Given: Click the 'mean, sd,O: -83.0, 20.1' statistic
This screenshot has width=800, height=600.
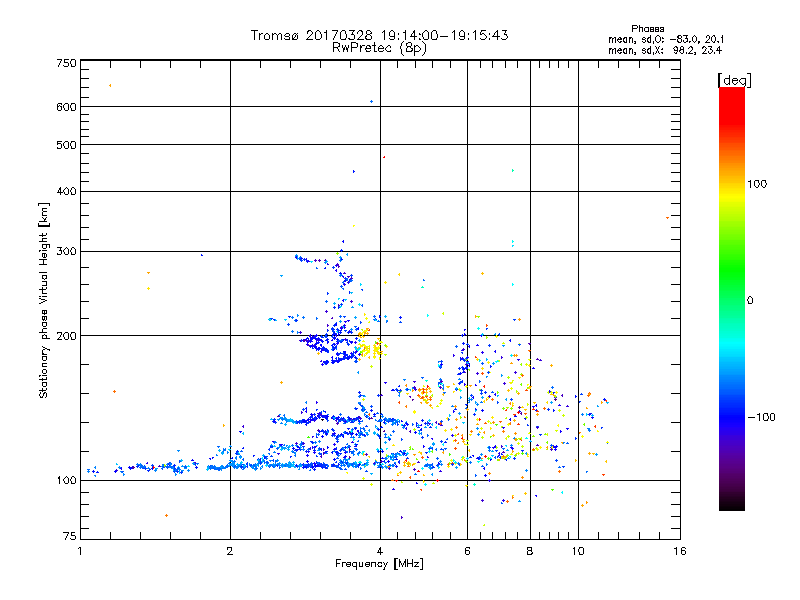Looking at the screenshot, I should point(665,39).
